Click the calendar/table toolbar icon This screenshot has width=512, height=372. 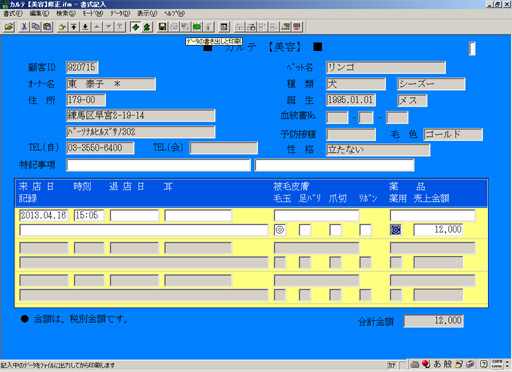coord(224,27)
